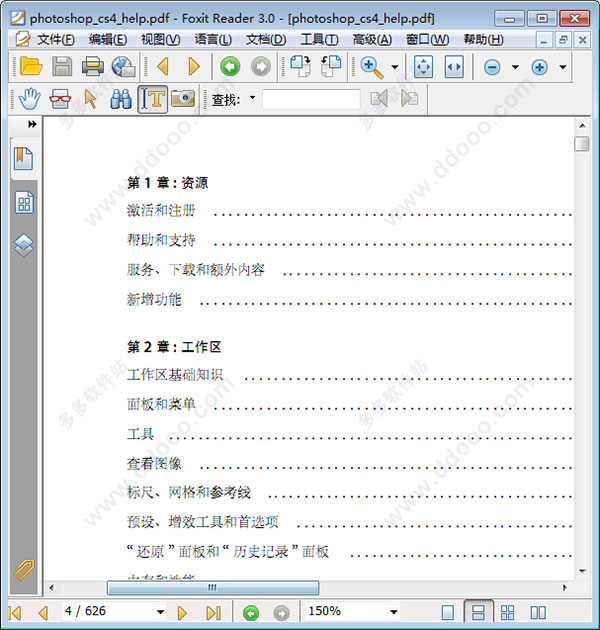Open the Layers panel
This screenshot has width=600, height=630.
[x=24, y=245]
